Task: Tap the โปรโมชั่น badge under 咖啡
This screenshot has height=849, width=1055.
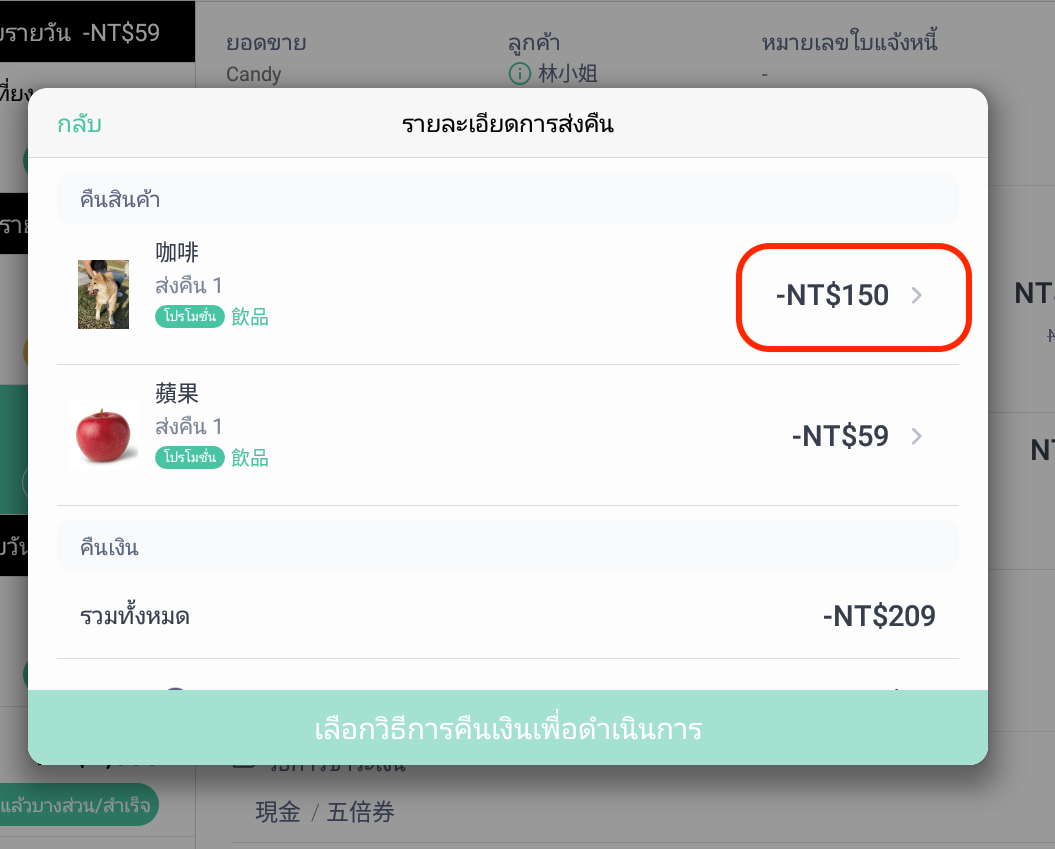Action: click(x=190, y=316)
